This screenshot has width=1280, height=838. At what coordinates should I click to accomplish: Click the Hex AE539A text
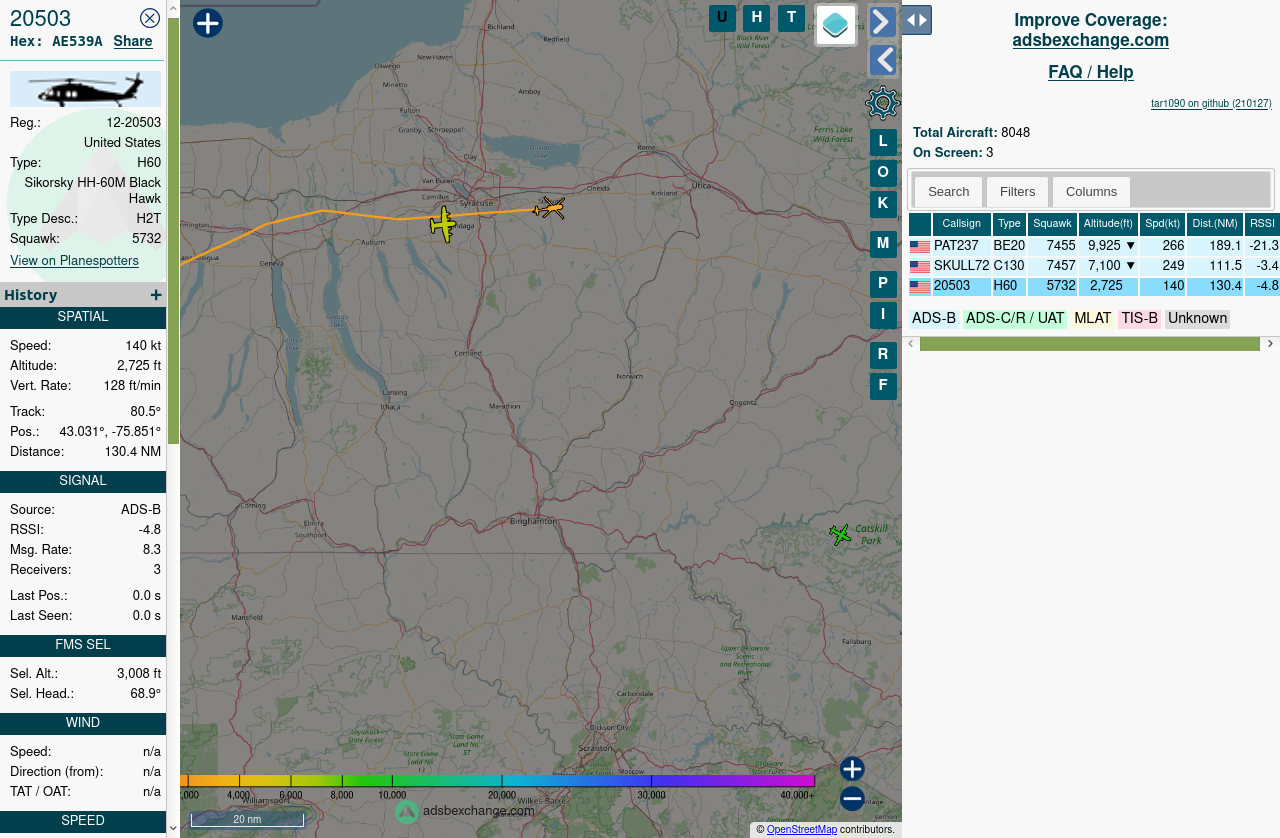coord(56,41)
